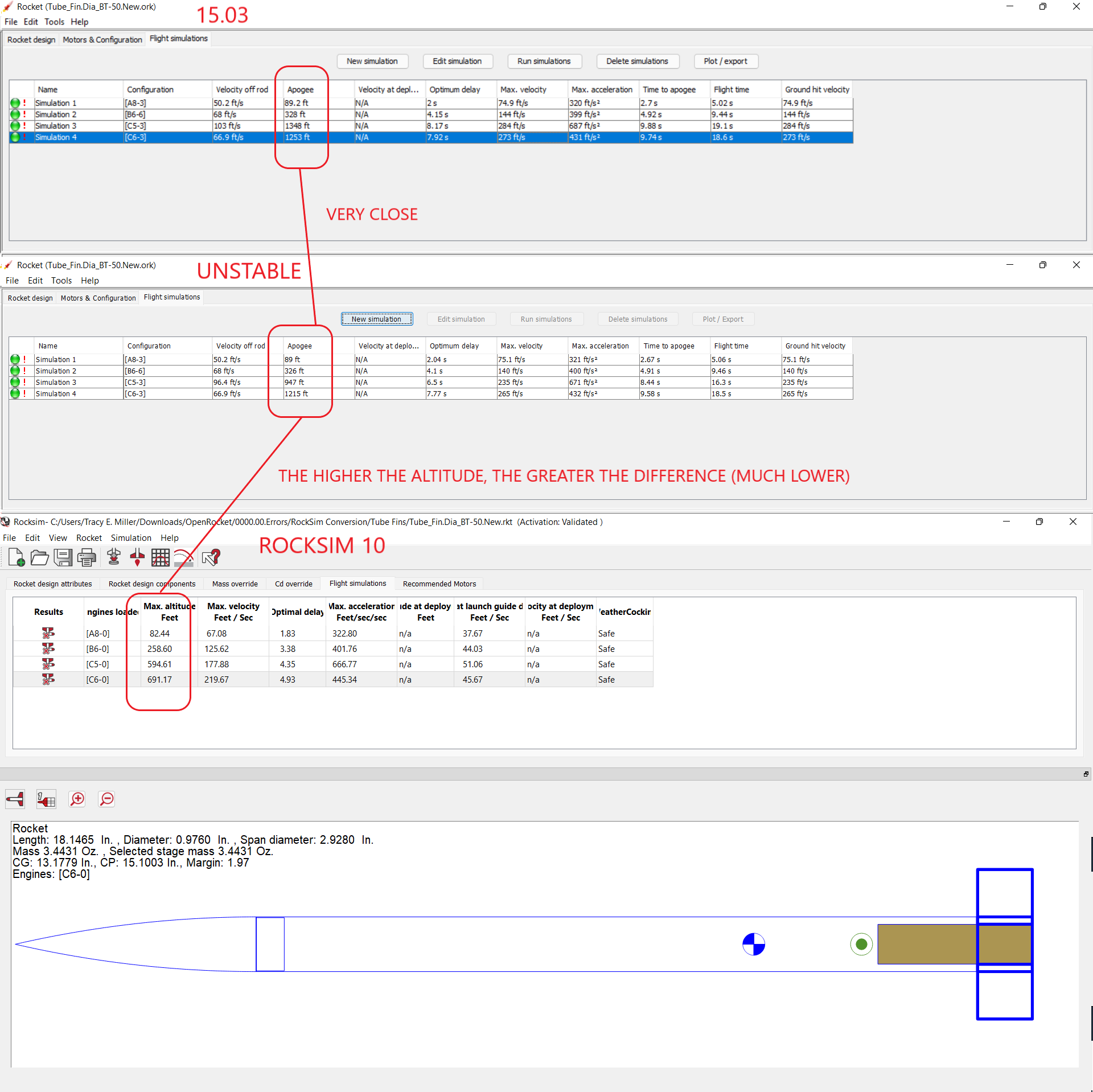Select the launch rocket icon
This screenshot has width=1093, height=1092.
click(x=137, y=557)
